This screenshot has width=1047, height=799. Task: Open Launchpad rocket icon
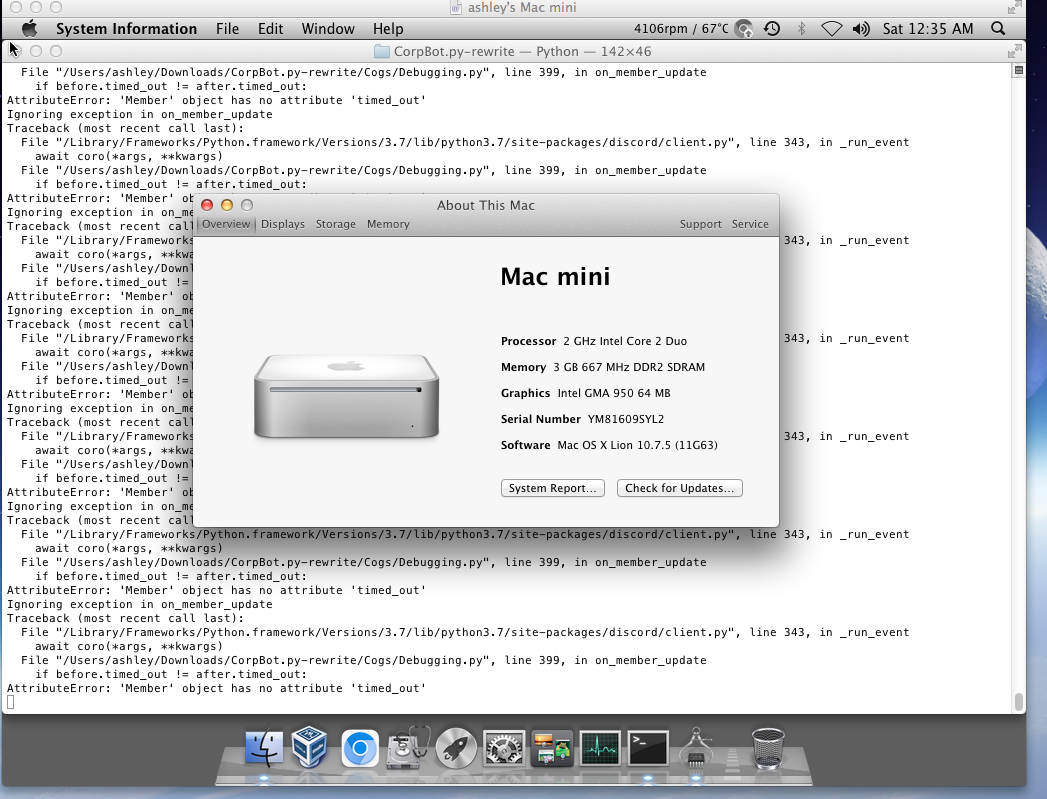click(456, 748)
